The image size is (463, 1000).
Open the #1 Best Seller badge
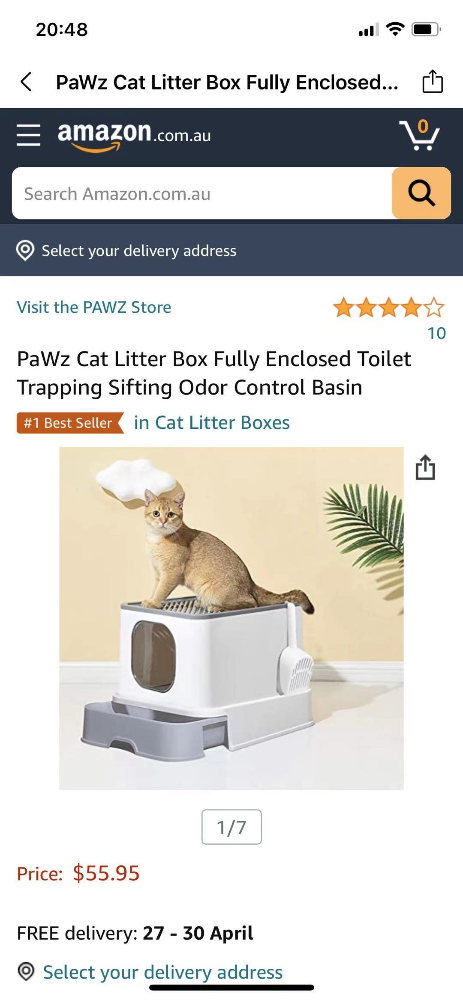(70, 423)
